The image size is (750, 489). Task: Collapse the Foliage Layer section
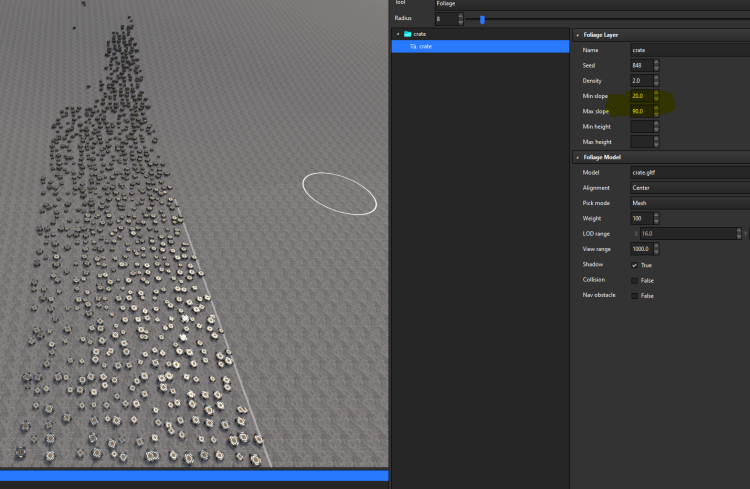pos(578,35)
